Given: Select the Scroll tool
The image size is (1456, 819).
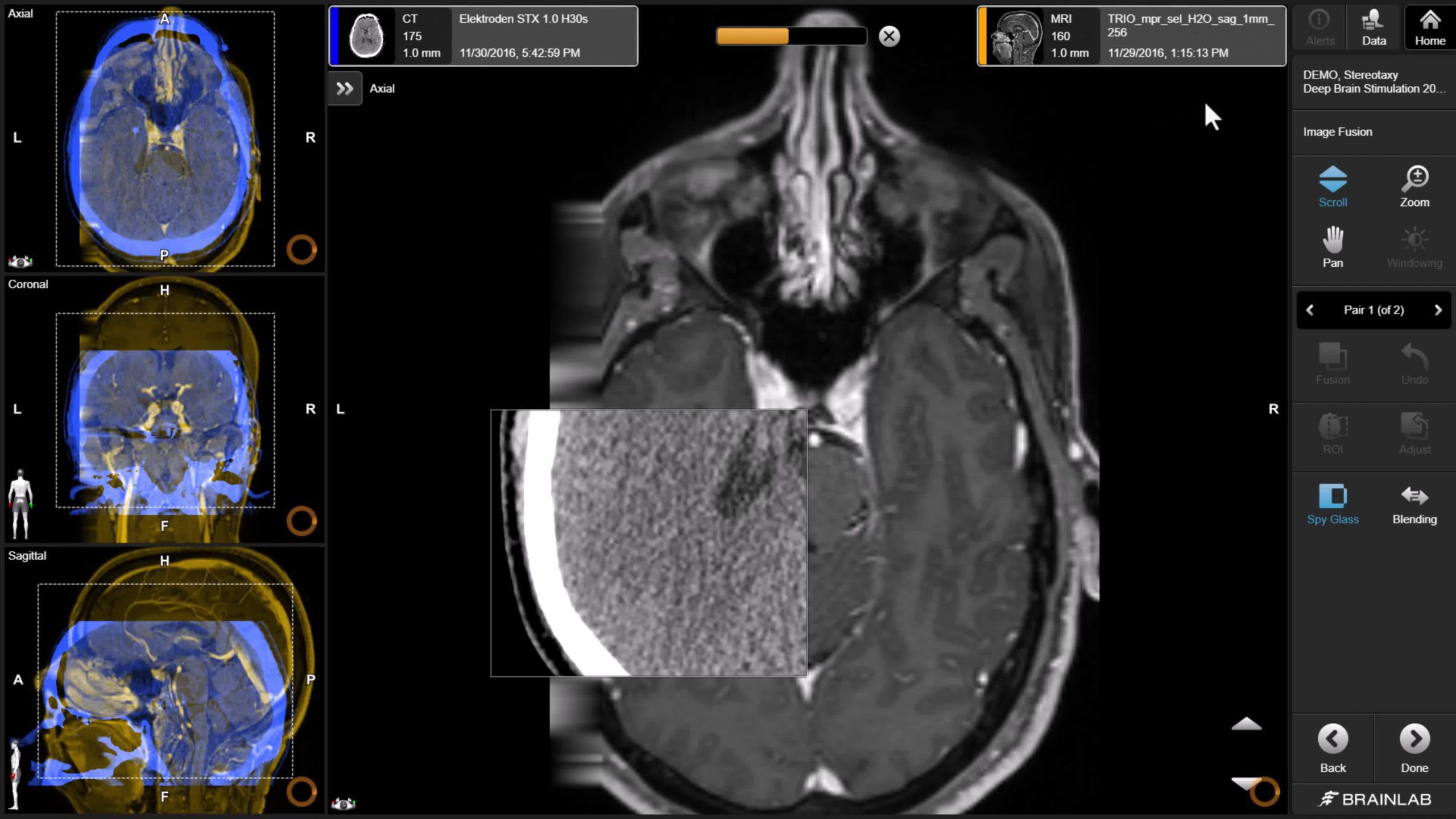Looking at the screenshot, I should (x=1332, y=187).
